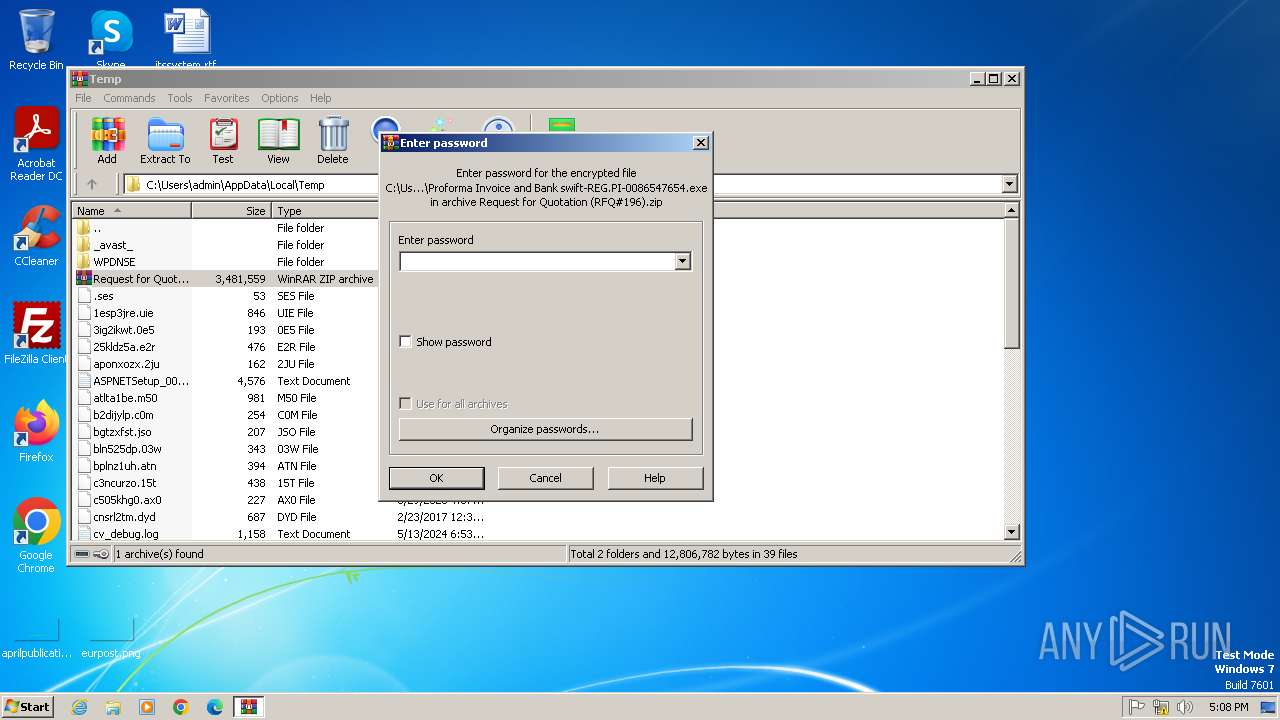
Task: Click OK in the password dialog
Action: point(436,478)
